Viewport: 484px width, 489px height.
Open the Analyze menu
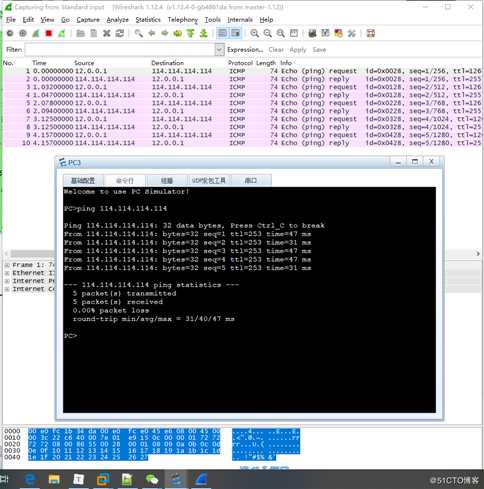(117, 20)
